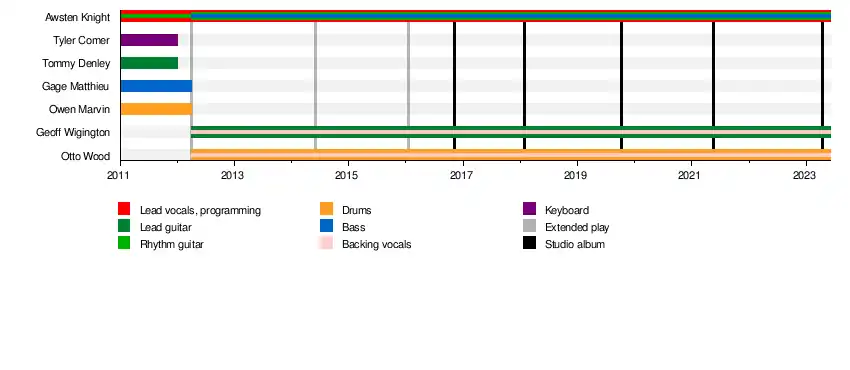Select Tyler Comer's purple keyboard bar
Screen dimensions: 850x370
(x=150, y=40)
